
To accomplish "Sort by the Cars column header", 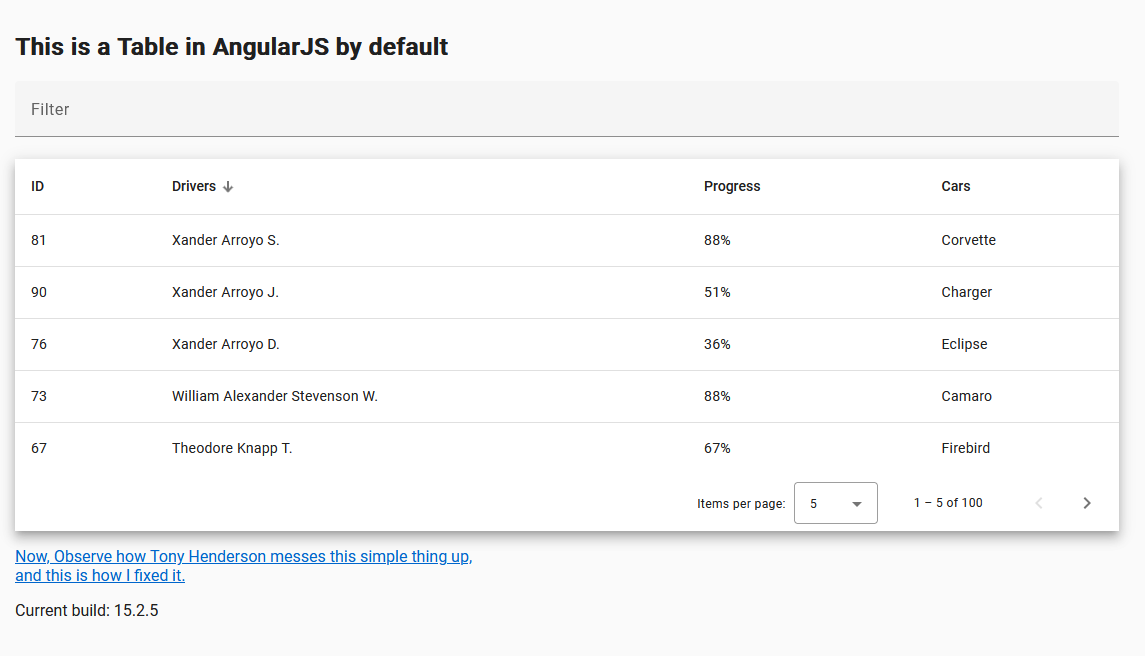I will pos(956,187).
